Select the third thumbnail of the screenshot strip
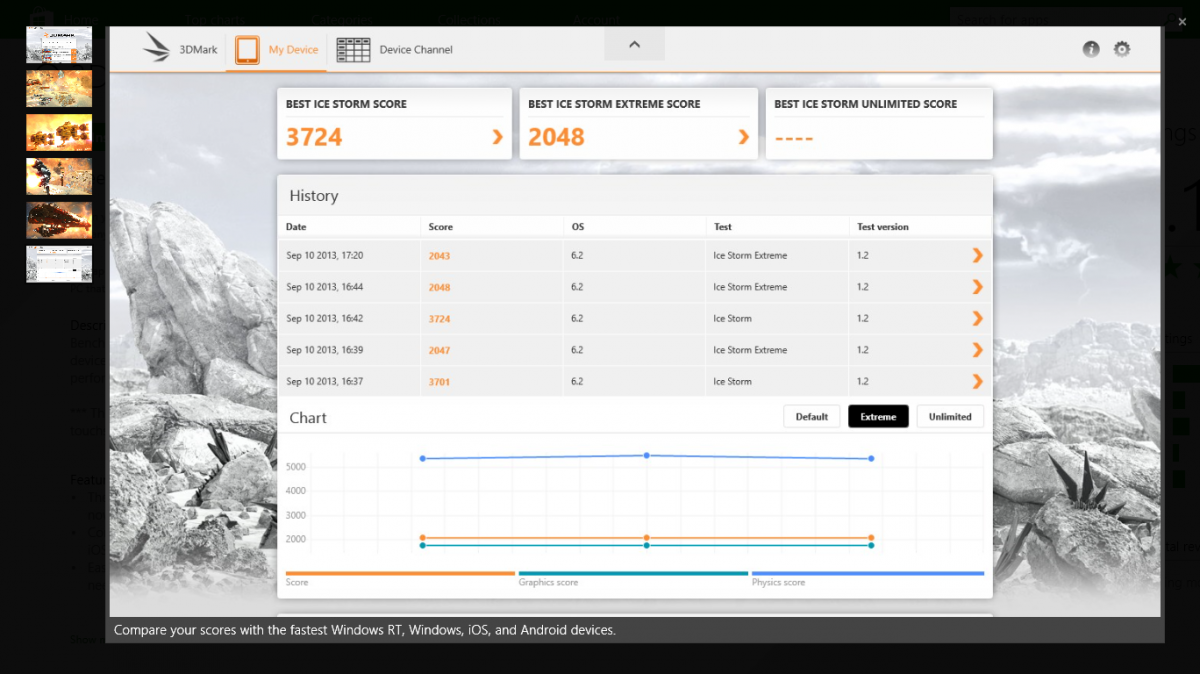Image resolution: width=1200 pixels, height=674 pixels. 59,132
